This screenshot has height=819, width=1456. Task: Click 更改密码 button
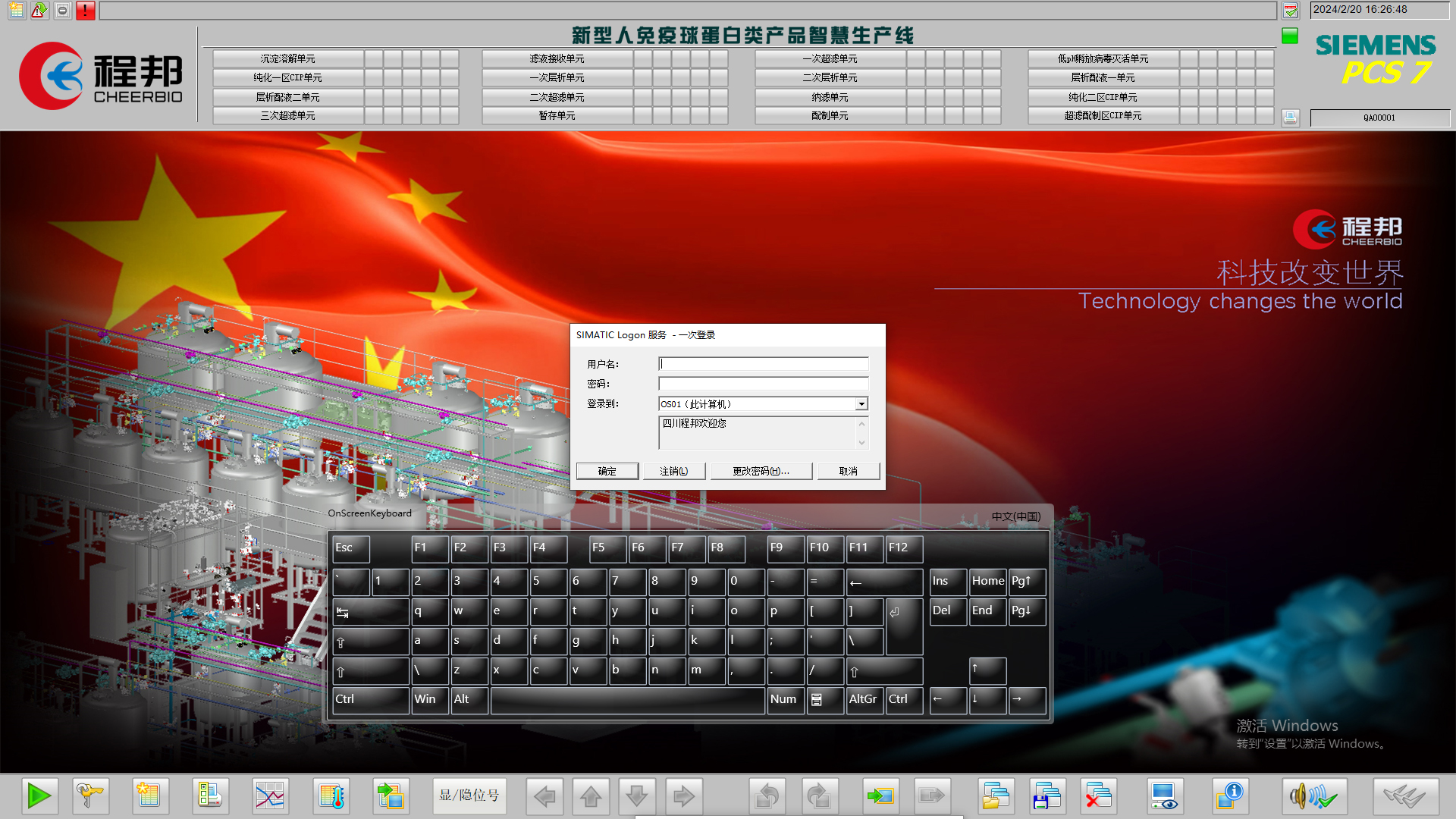click(761, 471)
